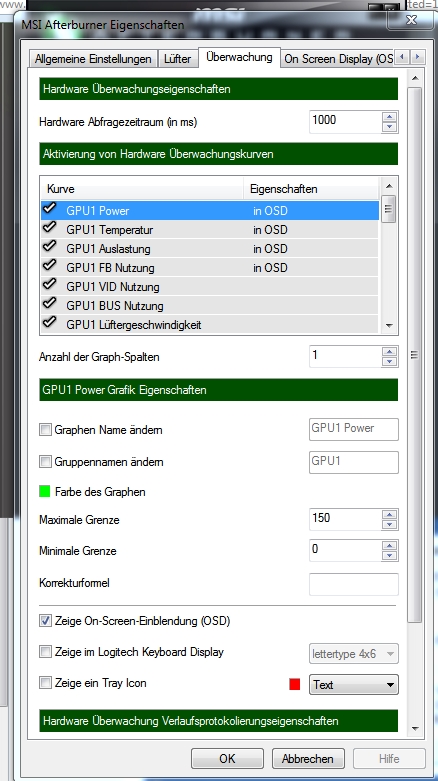Toggle the checkmark for GPU1 Power curve
This screenshot has width=438, height=781.
(49, 209)
